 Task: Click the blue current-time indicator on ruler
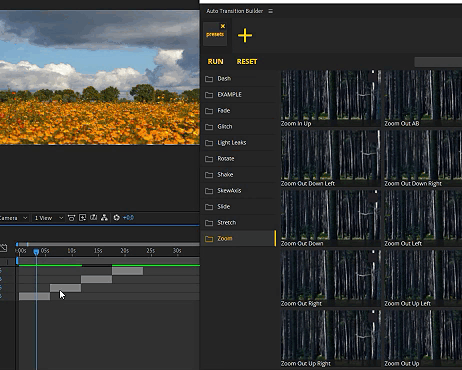pos(36,252)
